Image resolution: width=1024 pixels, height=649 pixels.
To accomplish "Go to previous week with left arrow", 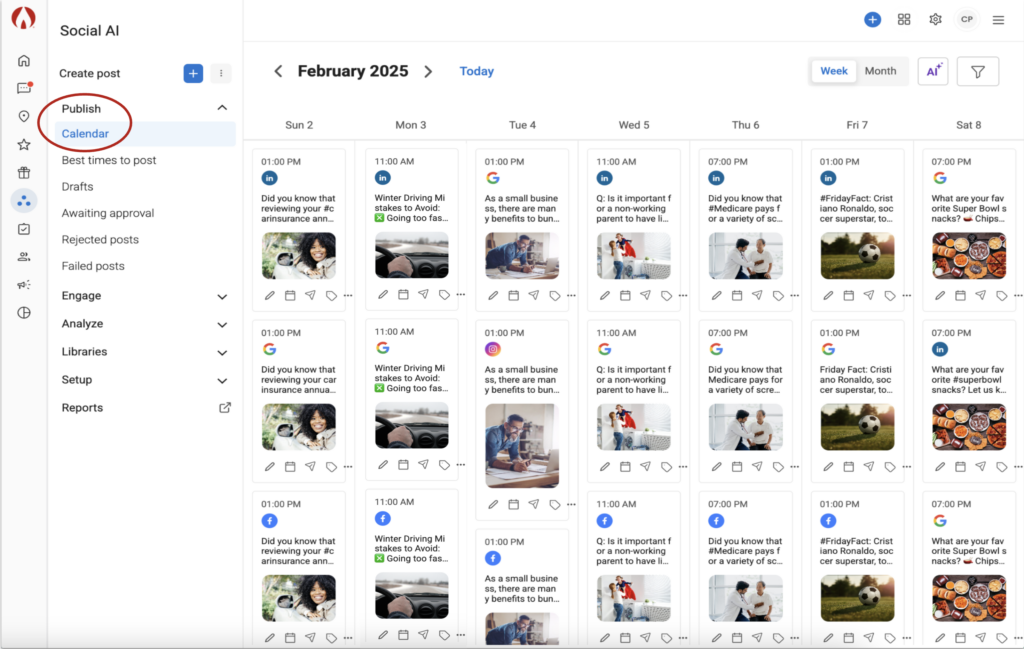I will coord(278,71).
